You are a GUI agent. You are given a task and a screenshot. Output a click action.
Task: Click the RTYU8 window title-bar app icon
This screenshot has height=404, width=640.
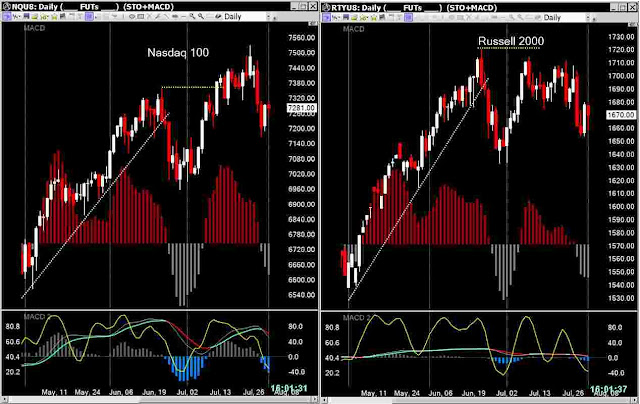pos(327,8)
